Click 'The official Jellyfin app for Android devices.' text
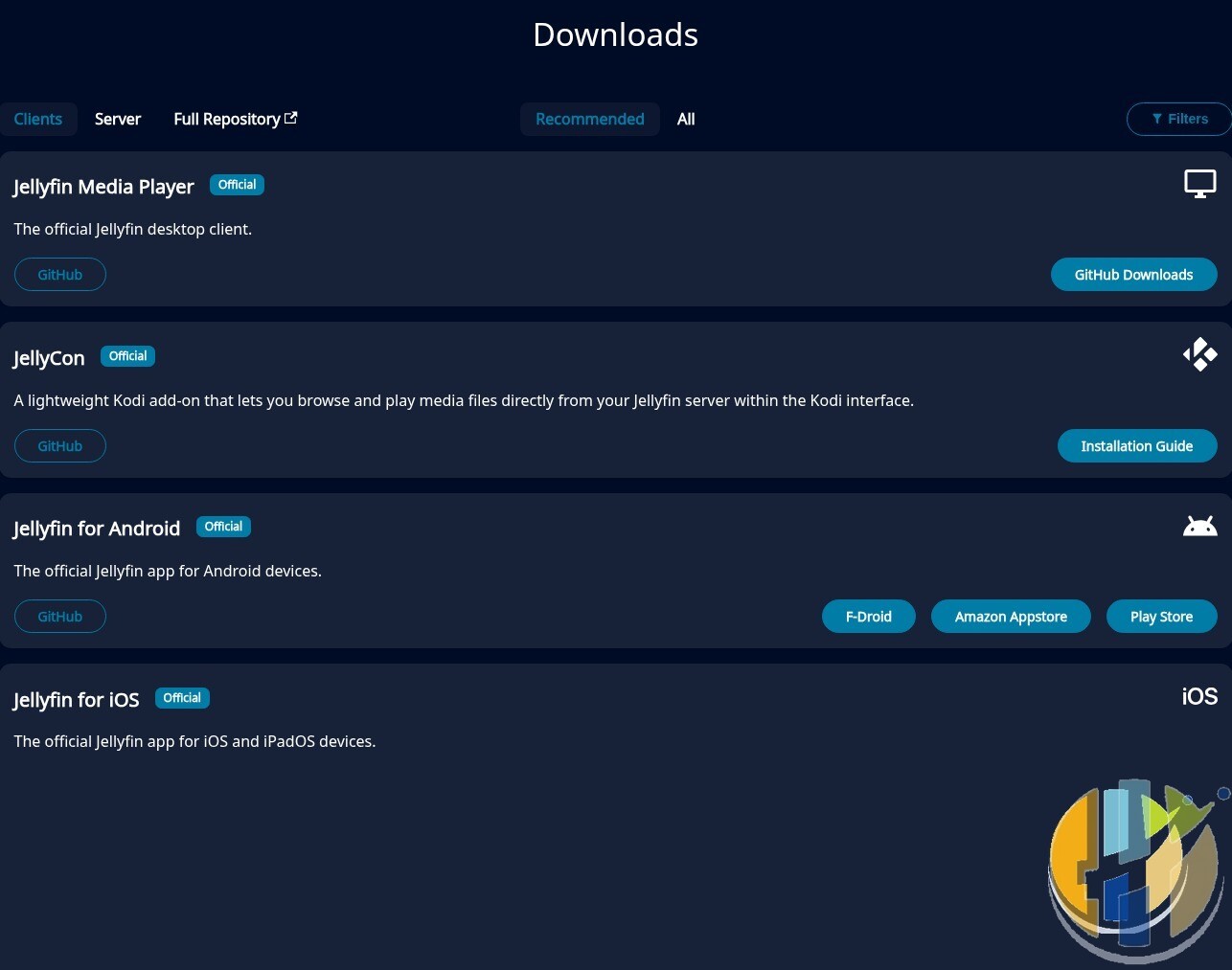The height and width of the screenshot is (970, 1232). (x=168, y=571)
